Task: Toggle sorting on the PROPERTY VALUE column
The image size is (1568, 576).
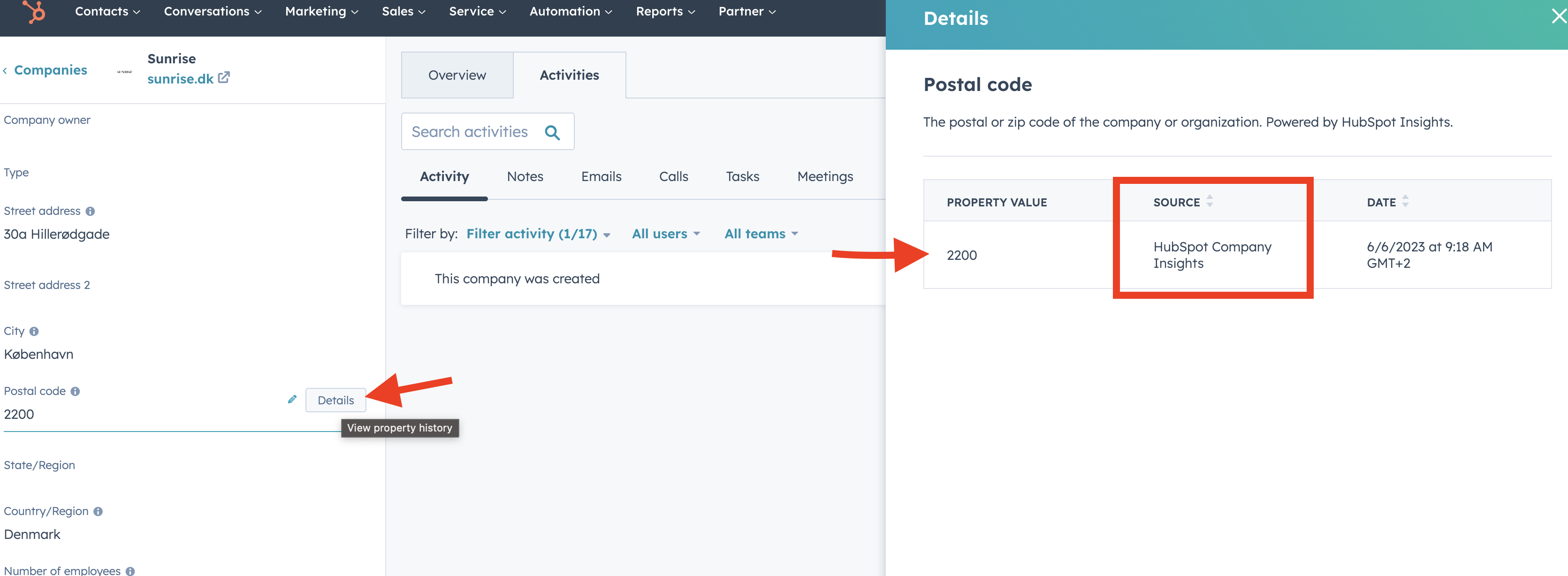Action: click(x=997, y=201)
